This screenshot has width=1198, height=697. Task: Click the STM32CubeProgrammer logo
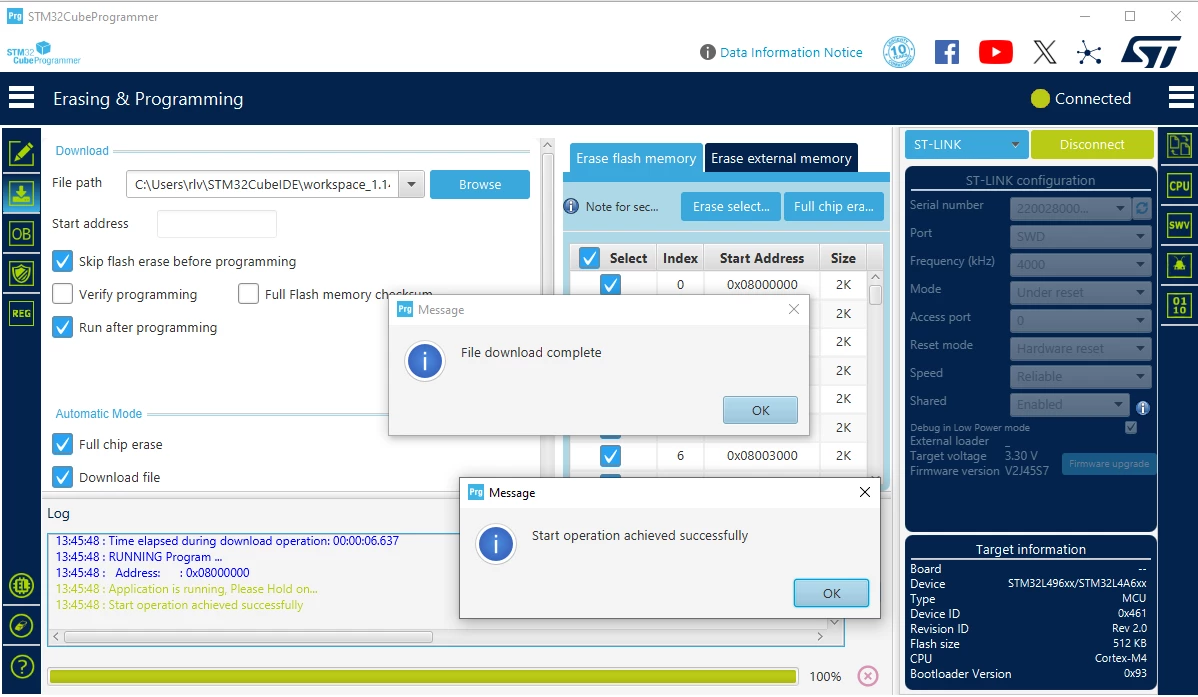(x=44, y=53)
